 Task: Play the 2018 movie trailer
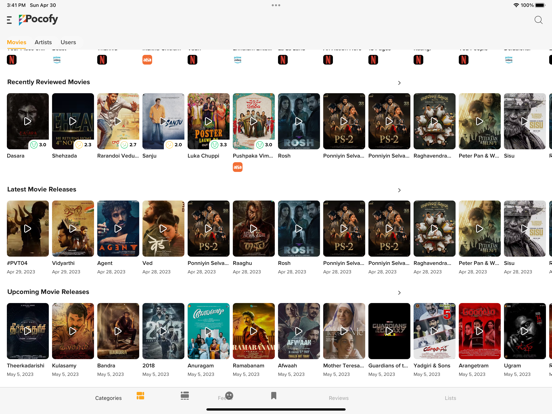point(163,331)
